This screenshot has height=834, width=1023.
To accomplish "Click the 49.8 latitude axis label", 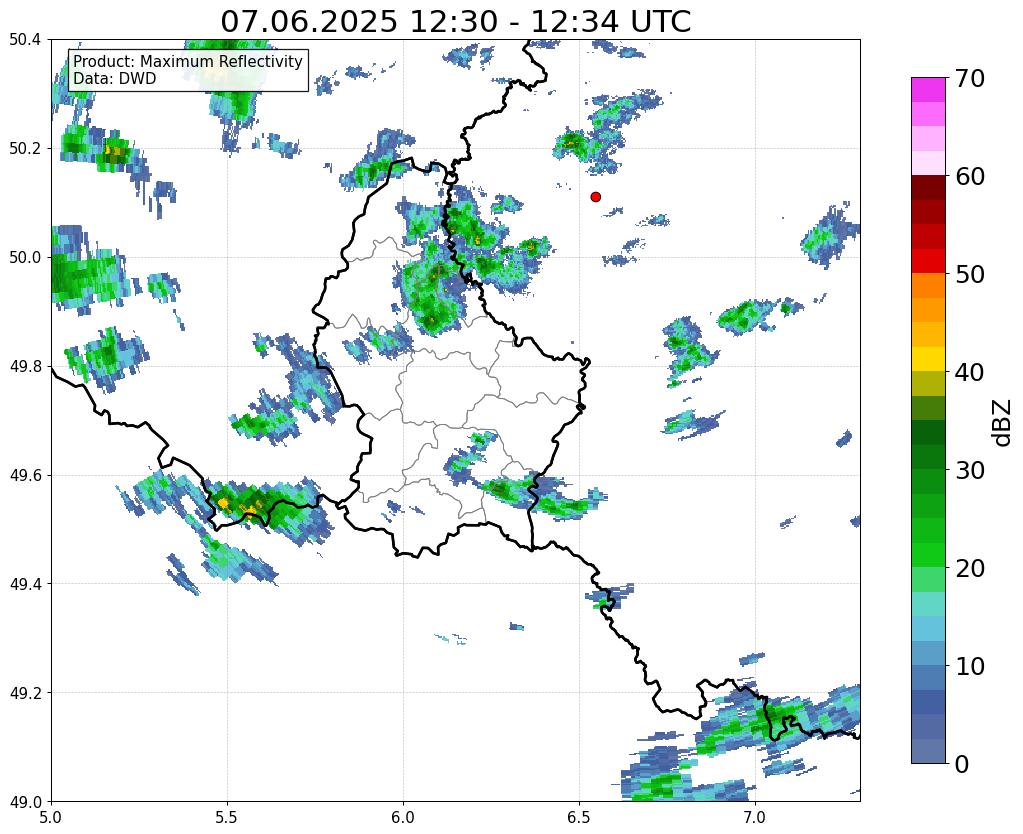I will pyautogui.click(x=25, y=366).
